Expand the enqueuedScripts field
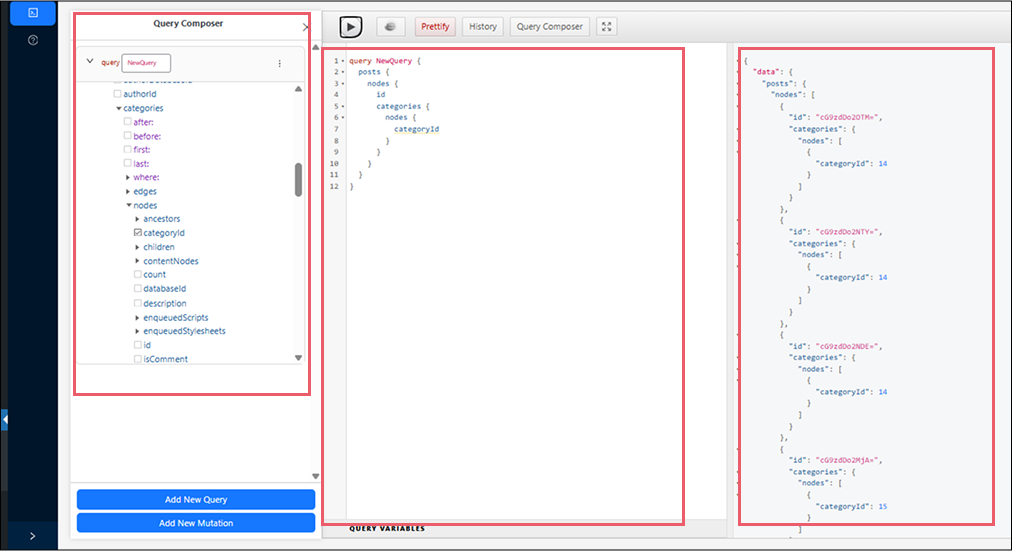 138,317
